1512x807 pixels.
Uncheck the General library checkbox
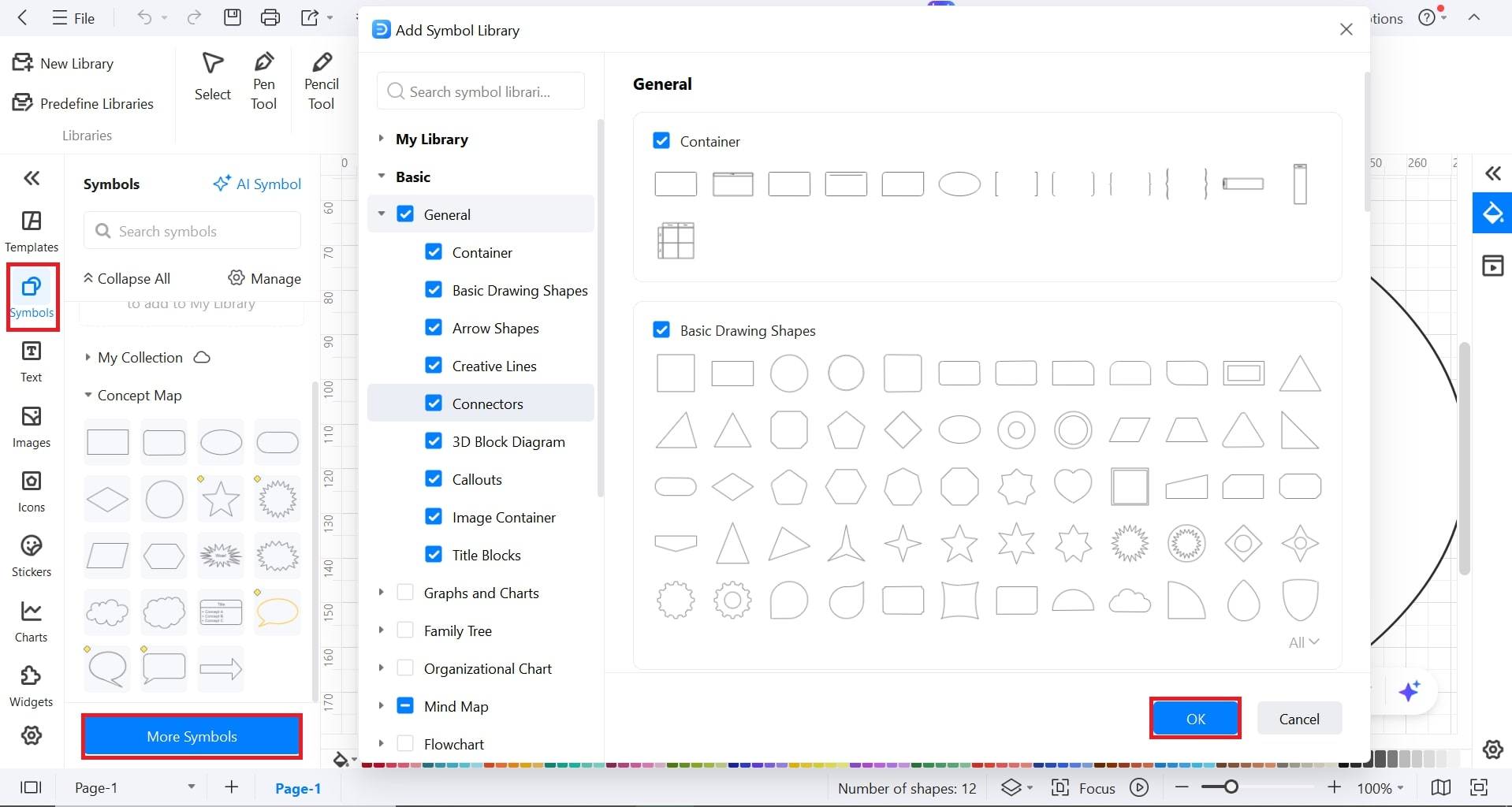point(405,214)
